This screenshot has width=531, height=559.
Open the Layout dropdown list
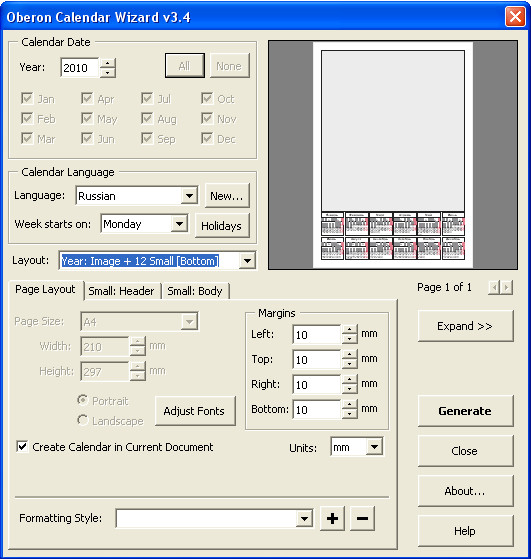[247, 261]
